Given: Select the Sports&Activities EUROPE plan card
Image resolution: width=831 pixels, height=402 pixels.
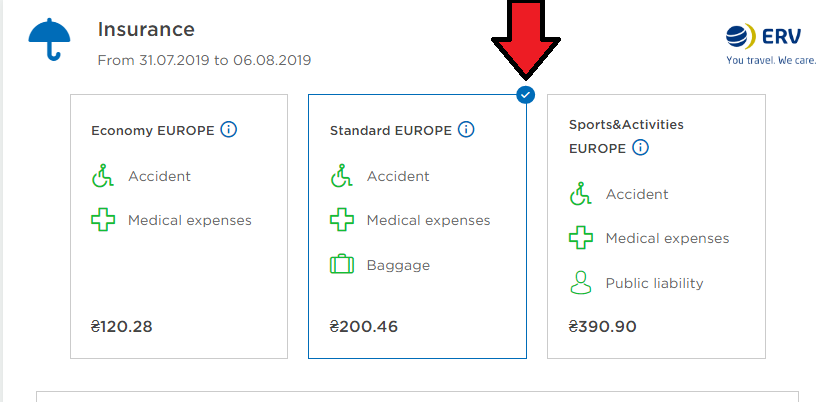Looking at the screenshot, I should tap(656, 227).
